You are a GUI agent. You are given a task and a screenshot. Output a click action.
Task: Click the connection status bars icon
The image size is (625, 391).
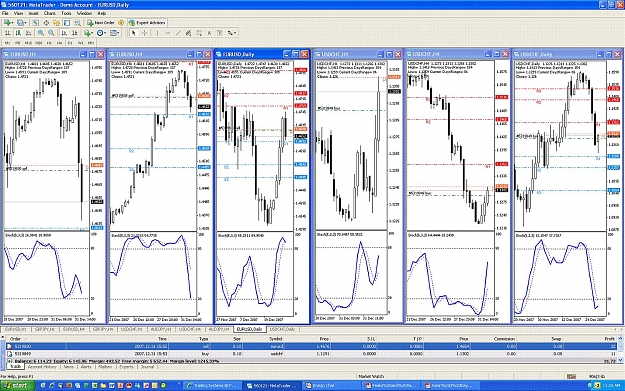pyautogui.click(x=571, y=376)
